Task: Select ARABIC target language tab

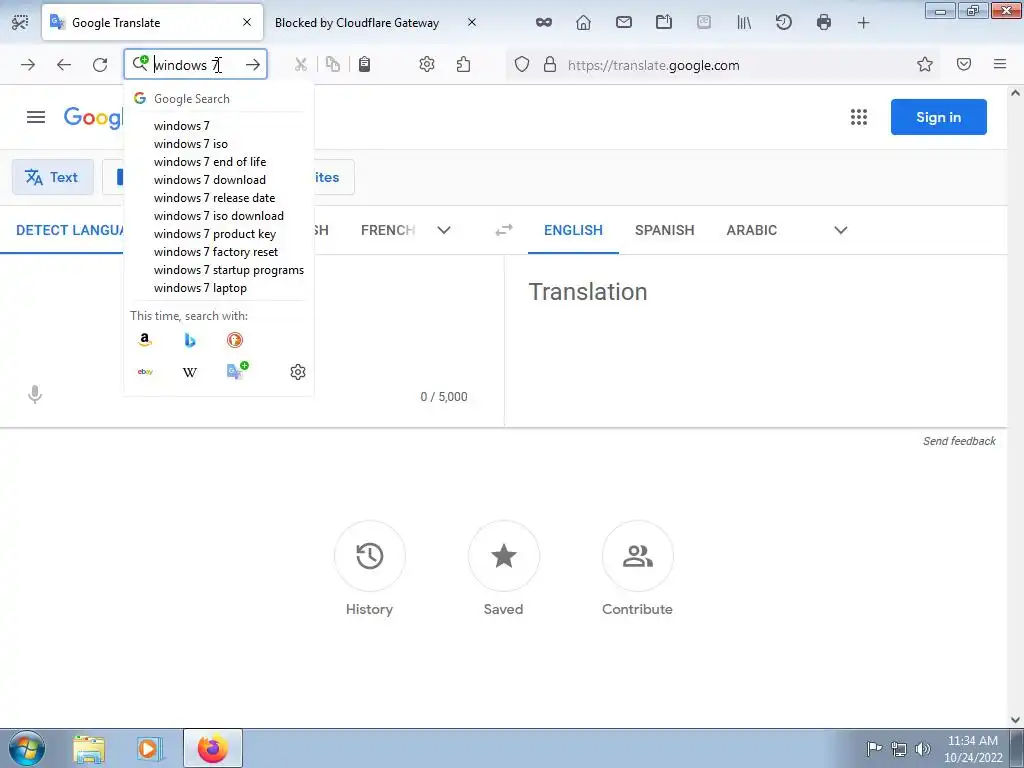Action: click(751, 230)
